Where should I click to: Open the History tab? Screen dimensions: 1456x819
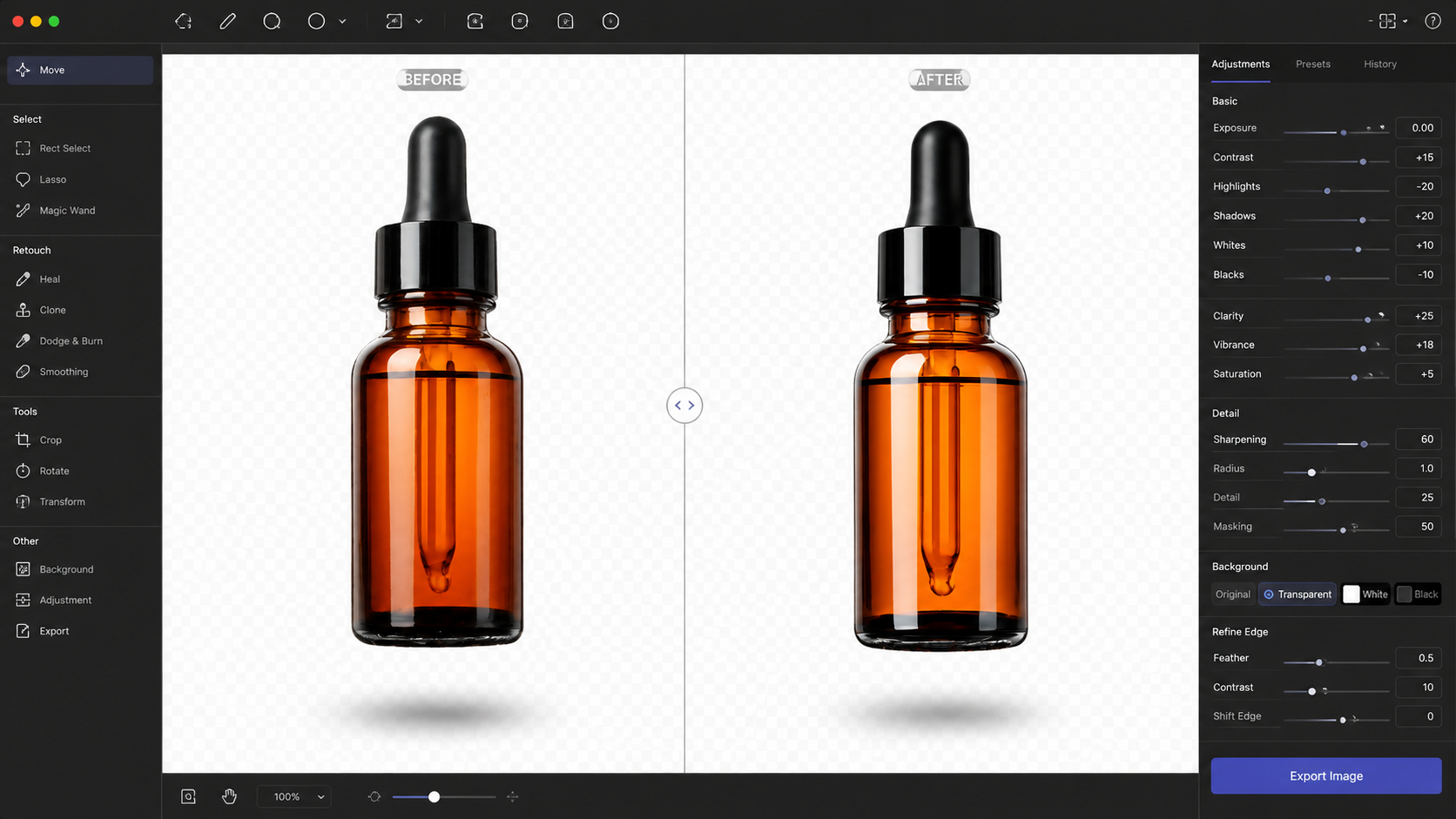[1379, 64]
